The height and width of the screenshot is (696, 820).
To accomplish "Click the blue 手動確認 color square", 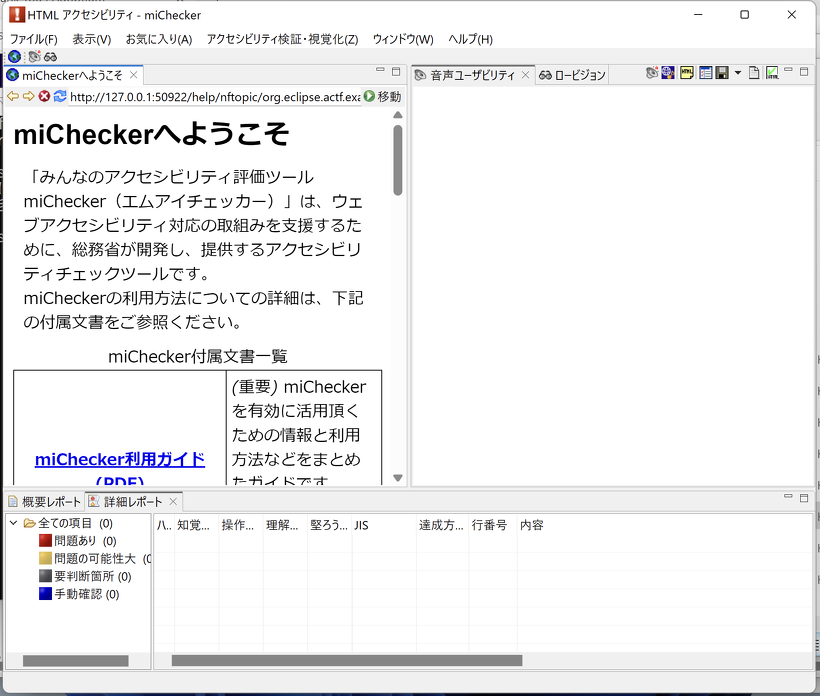I will coord(45,594).
